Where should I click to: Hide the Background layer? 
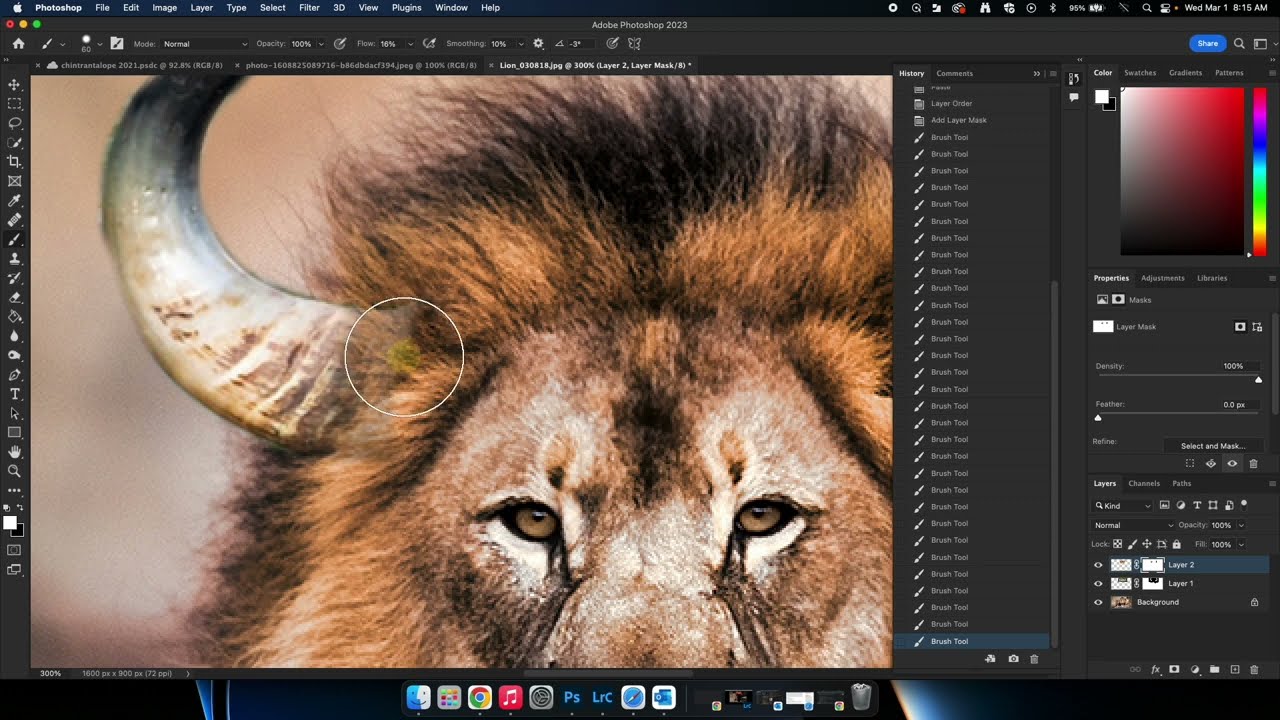pyautogui.click(x=1098, y=602)
